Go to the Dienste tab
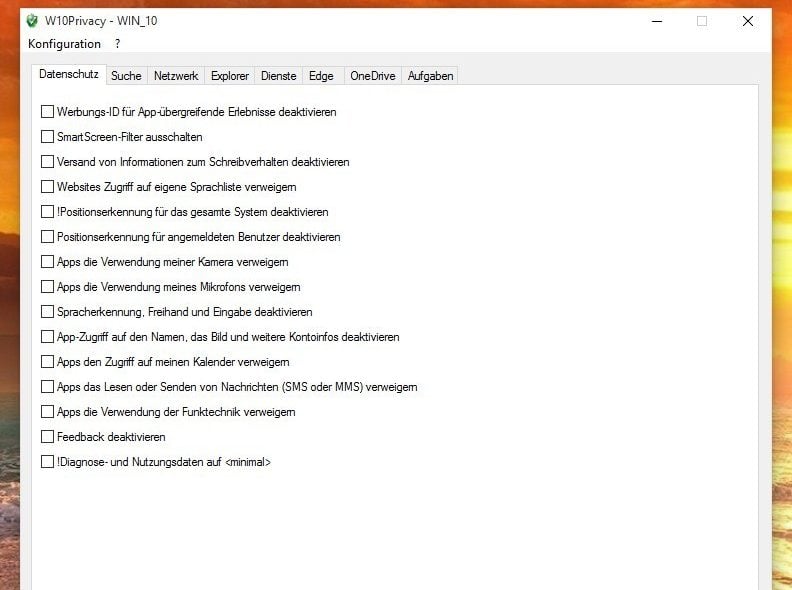The image size is (792, 590). click(278, 76)
